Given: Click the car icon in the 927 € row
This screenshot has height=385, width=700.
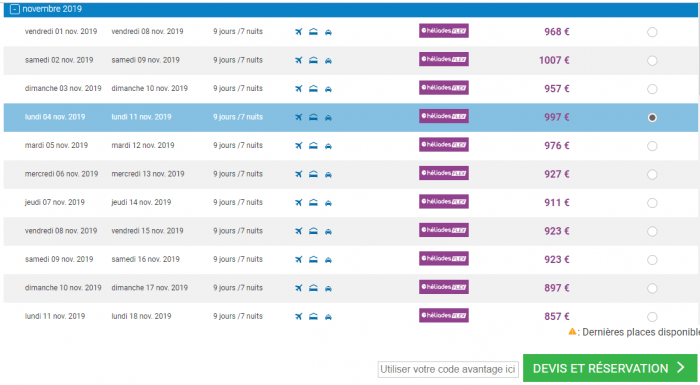Looking at the screenshot, I should pos(328,175).
